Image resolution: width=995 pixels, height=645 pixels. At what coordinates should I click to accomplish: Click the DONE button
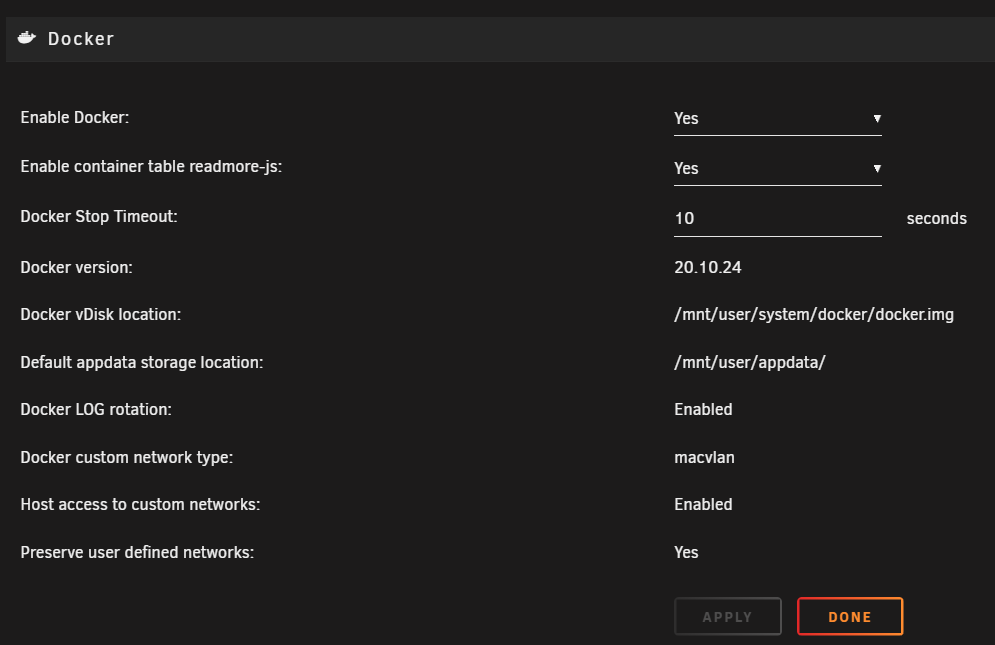(850, 616)
